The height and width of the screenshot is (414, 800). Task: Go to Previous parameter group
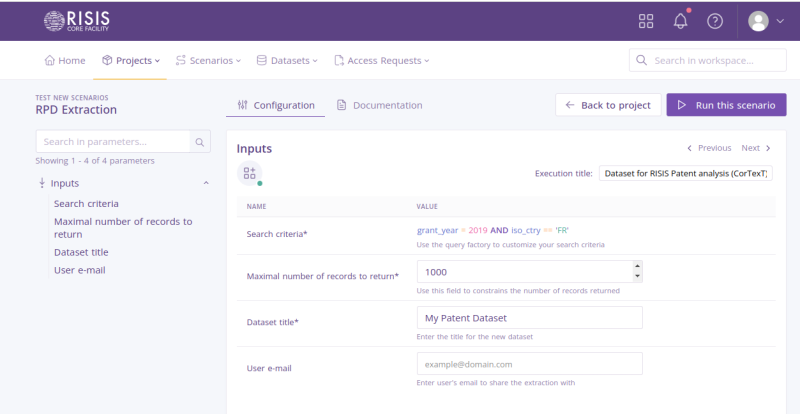click(x=709, y=148)
